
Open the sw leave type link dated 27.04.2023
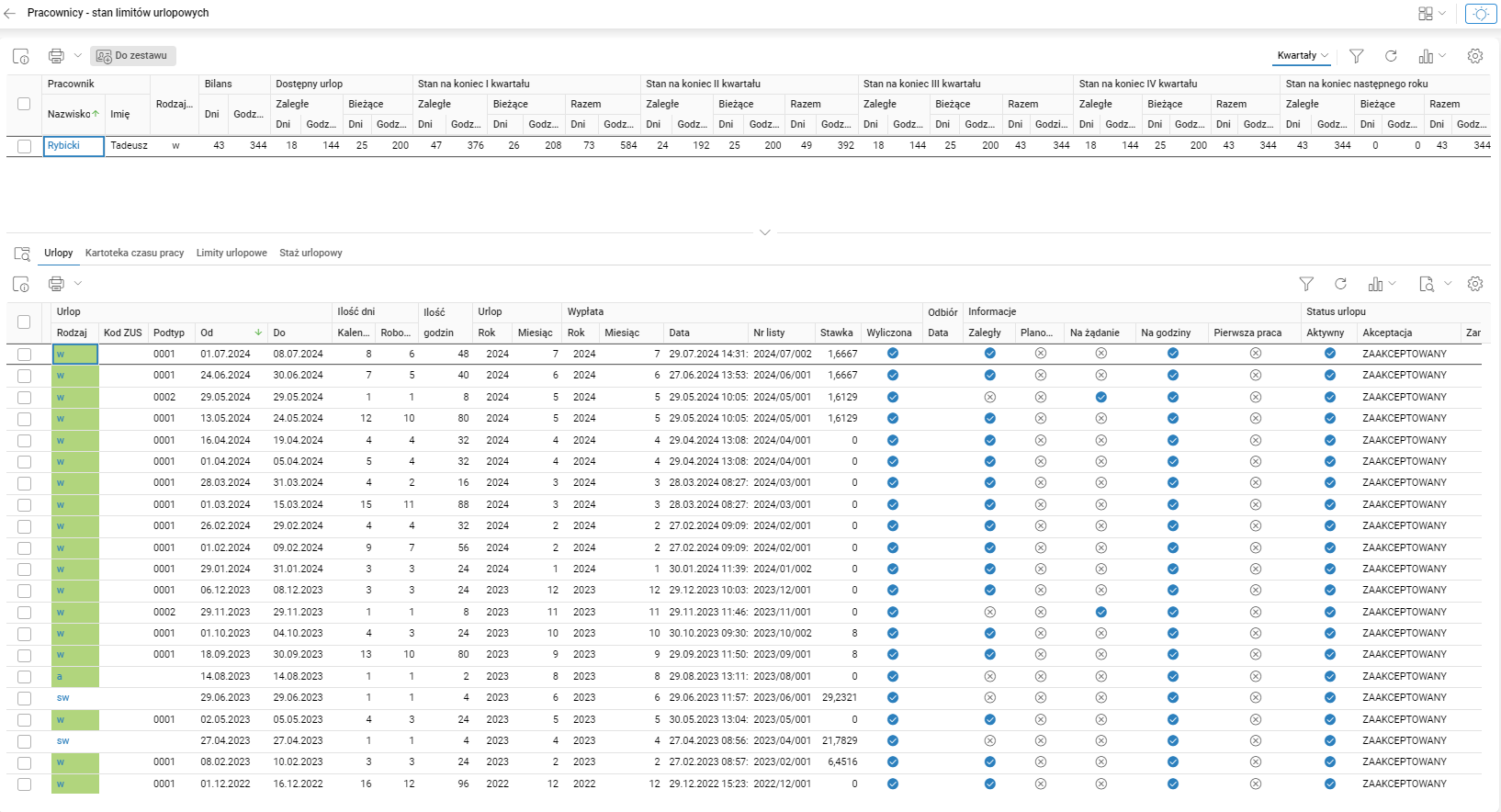click(x=62, y=741)
